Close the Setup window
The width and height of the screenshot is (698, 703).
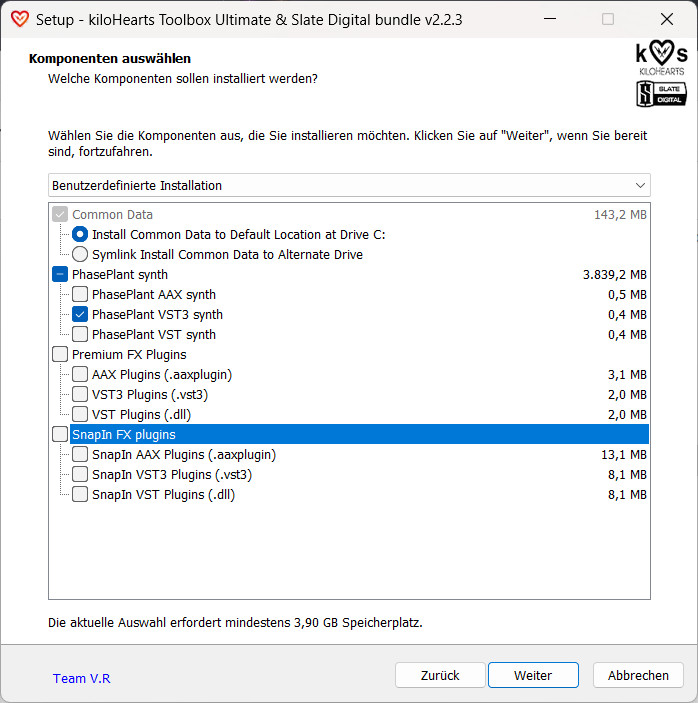click(x=667, y=19)
